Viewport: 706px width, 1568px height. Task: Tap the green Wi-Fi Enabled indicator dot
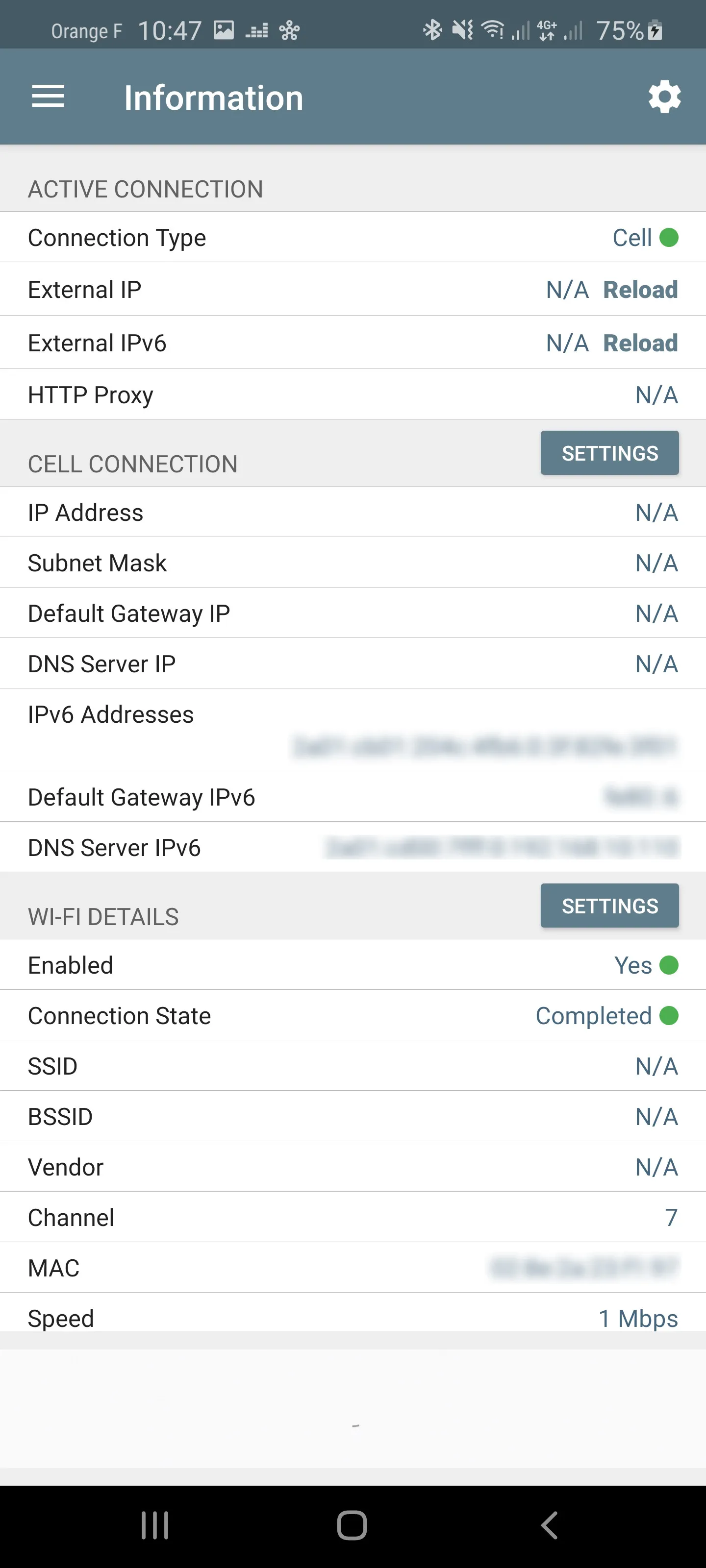[x=669, y=965]
